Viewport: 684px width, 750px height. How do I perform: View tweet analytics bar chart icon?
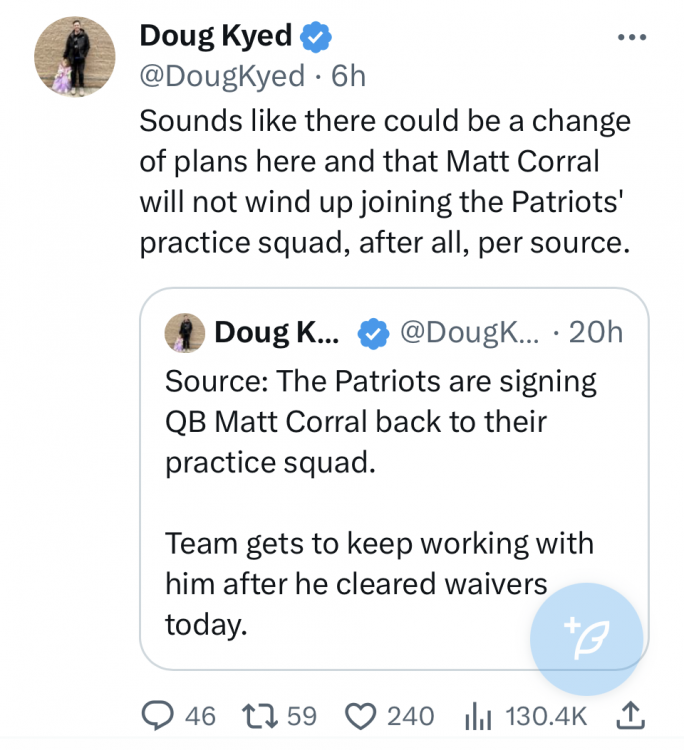(x=480, y=715)
